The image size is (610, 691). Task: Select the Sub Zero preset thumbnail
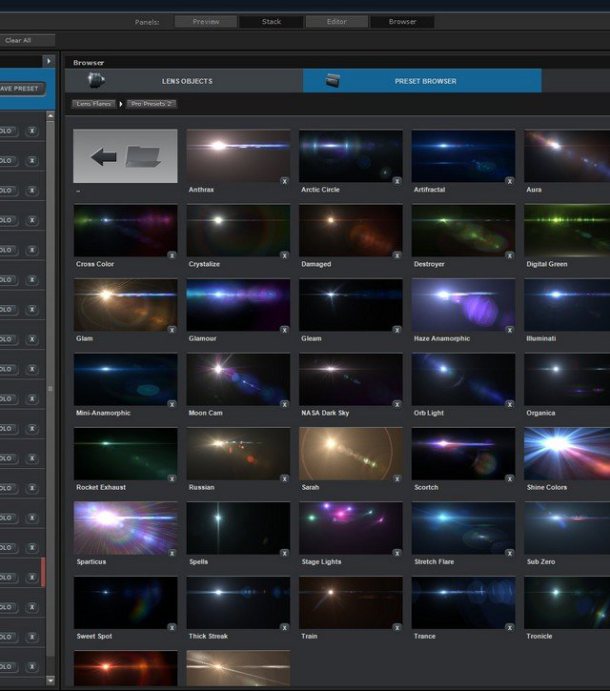(567, 528)
